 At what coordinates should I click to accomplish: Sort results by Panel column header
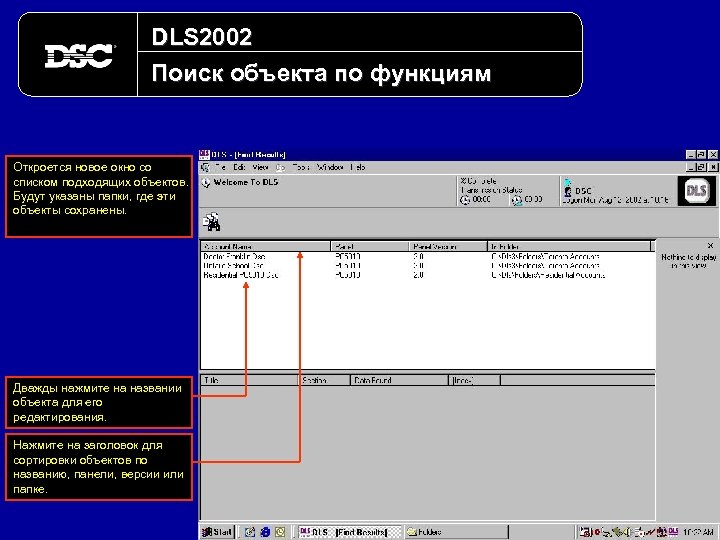coord(370,247)
